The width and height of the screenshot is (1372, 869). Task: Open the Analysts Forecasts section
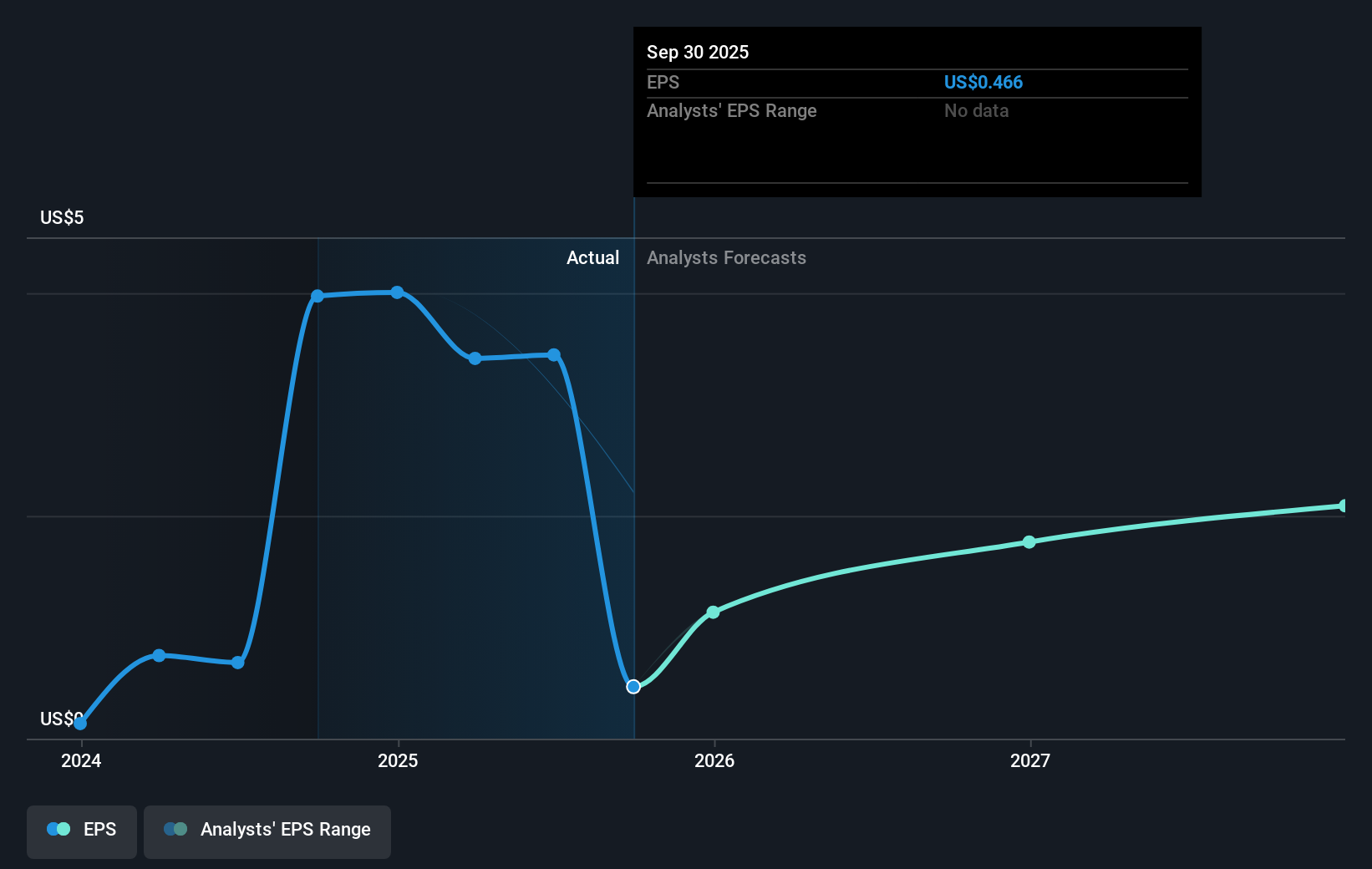tap(725, 257)
